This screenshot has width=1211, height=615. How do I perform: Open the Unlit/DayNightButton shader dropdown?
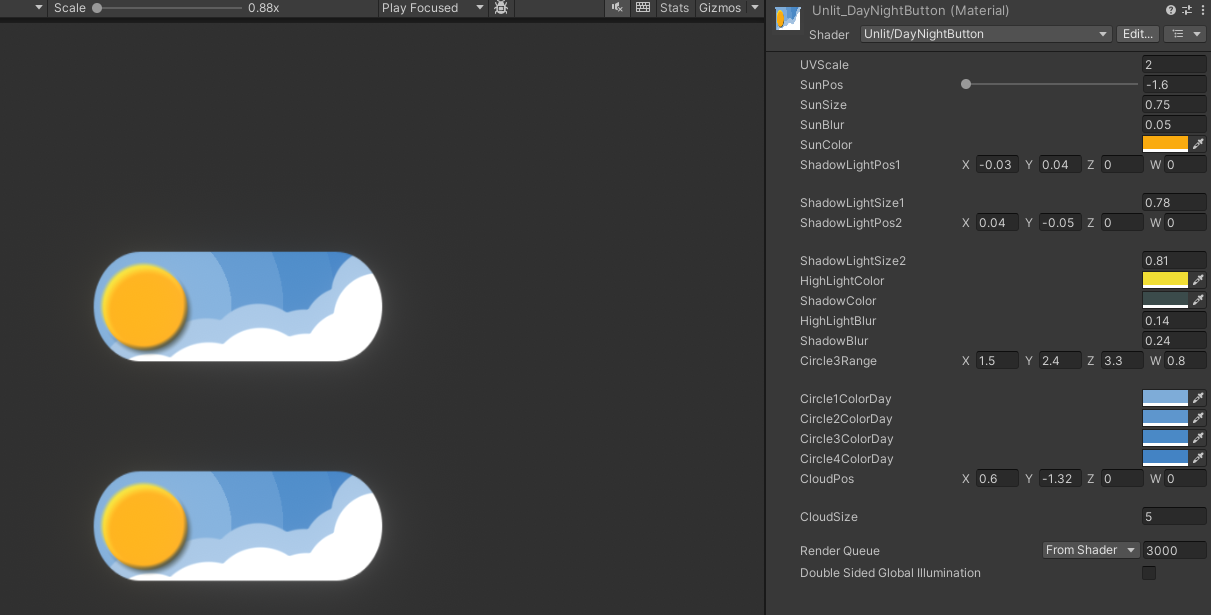point(986,34)
